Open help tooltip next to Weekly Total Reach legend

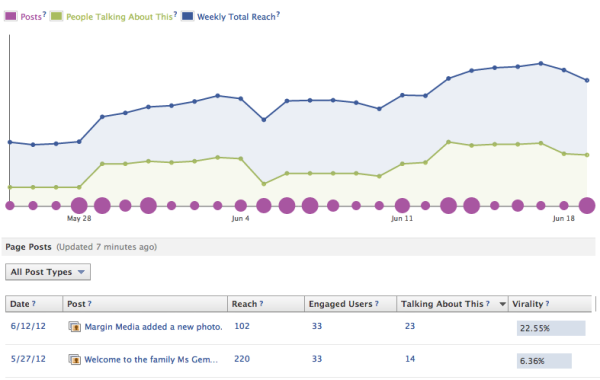[x=278, y=15]
